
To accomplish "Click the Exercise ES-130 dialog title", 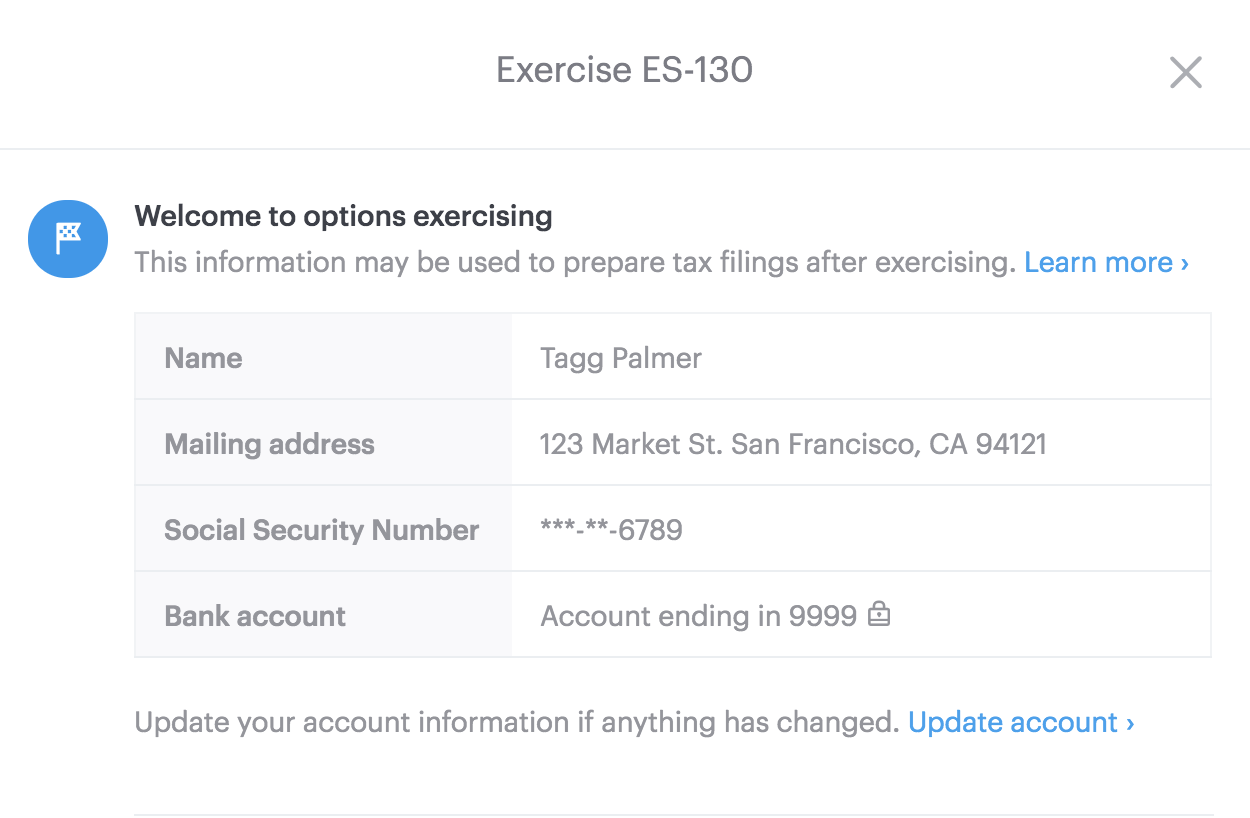I will 624,71.
